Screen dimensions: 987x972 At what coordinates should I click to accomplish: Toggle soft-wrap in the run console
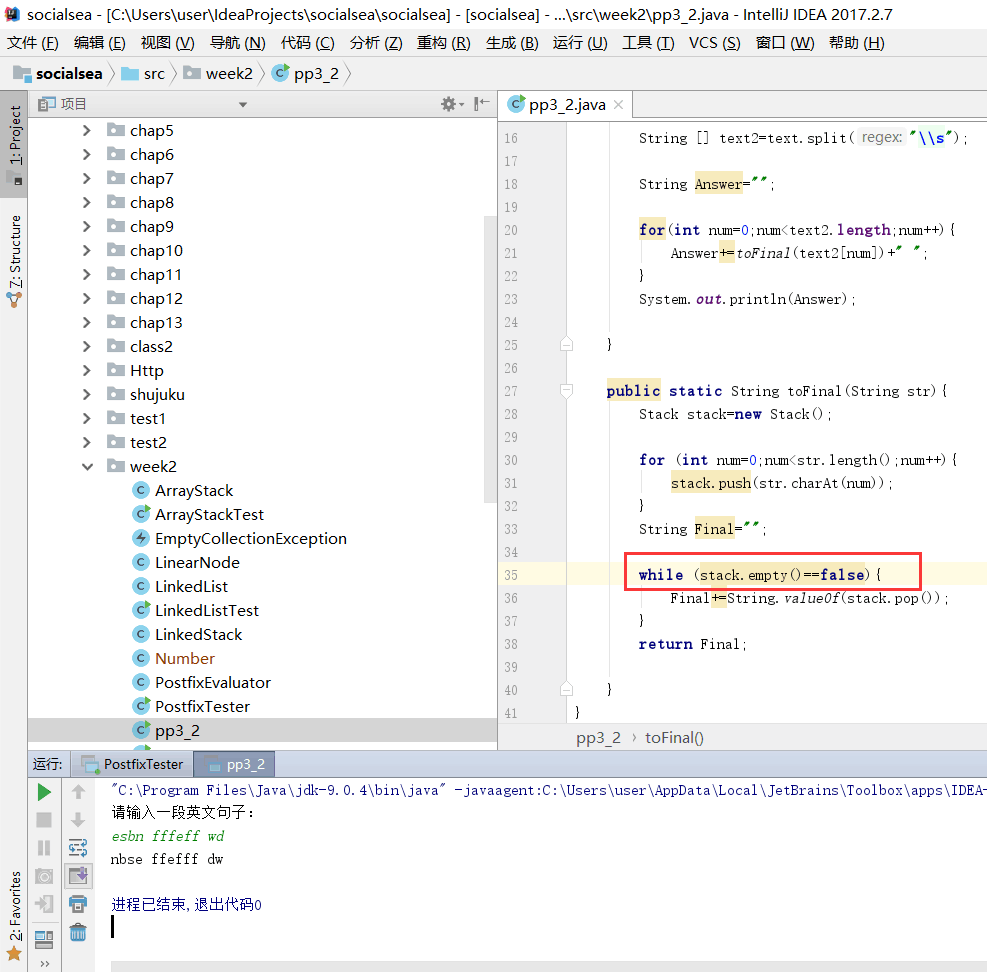(x=78, y=848)
